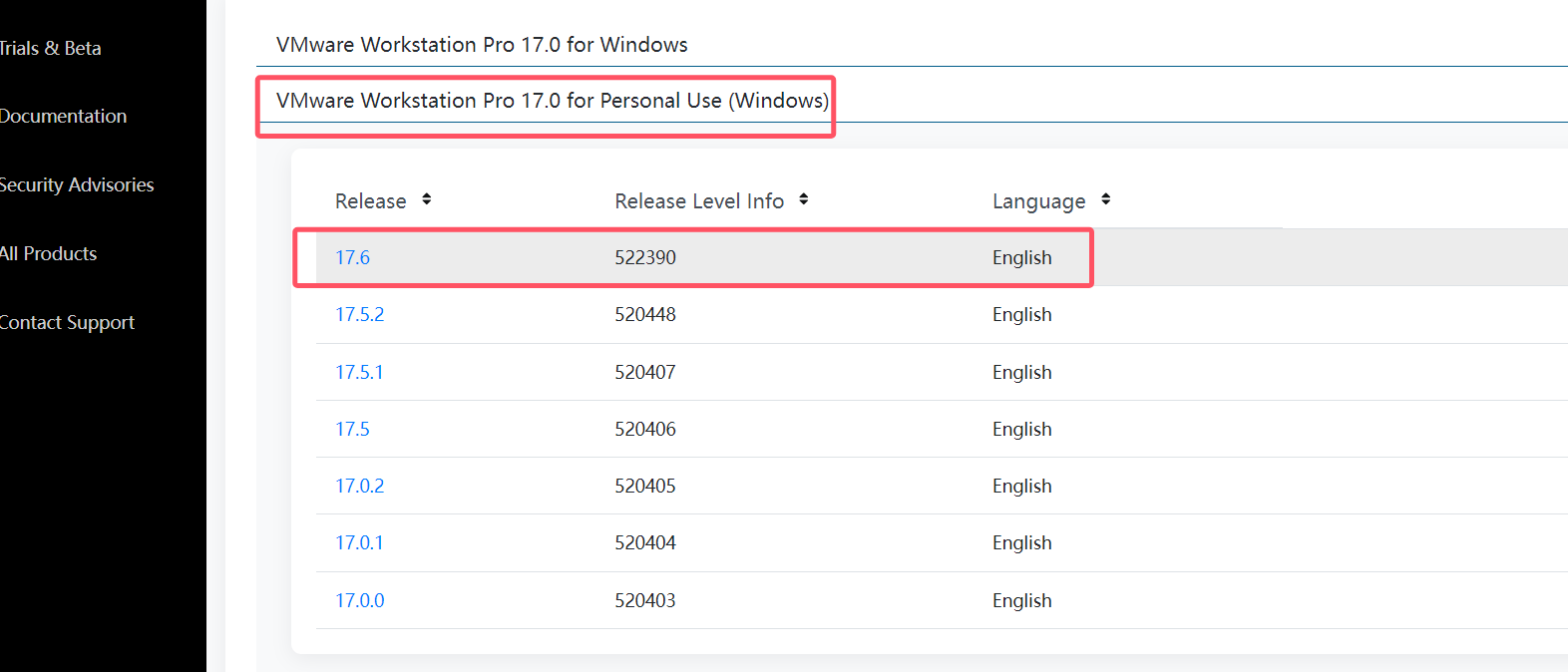
Task: Open release 17.0.2 link
Action: (x=359, y=486)
